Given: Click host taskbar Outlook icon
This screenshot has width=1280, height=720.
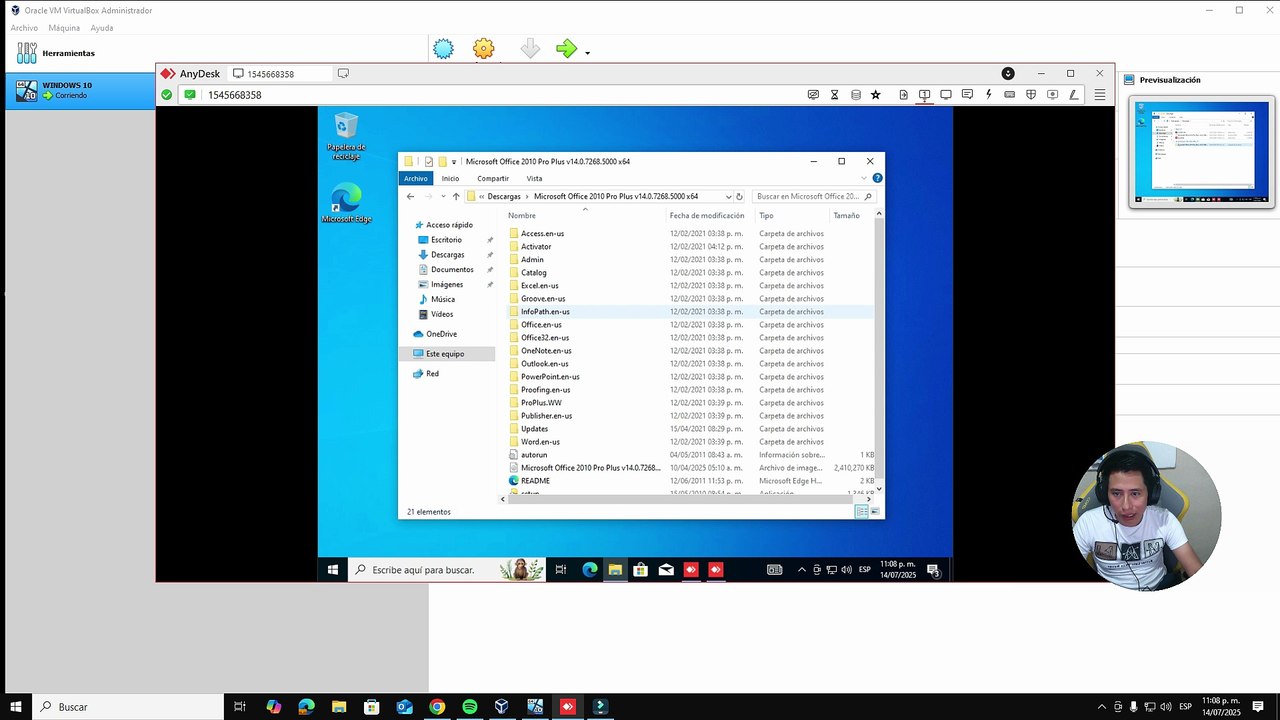Looking at the screenshot, I should click(x=404, y=707).
